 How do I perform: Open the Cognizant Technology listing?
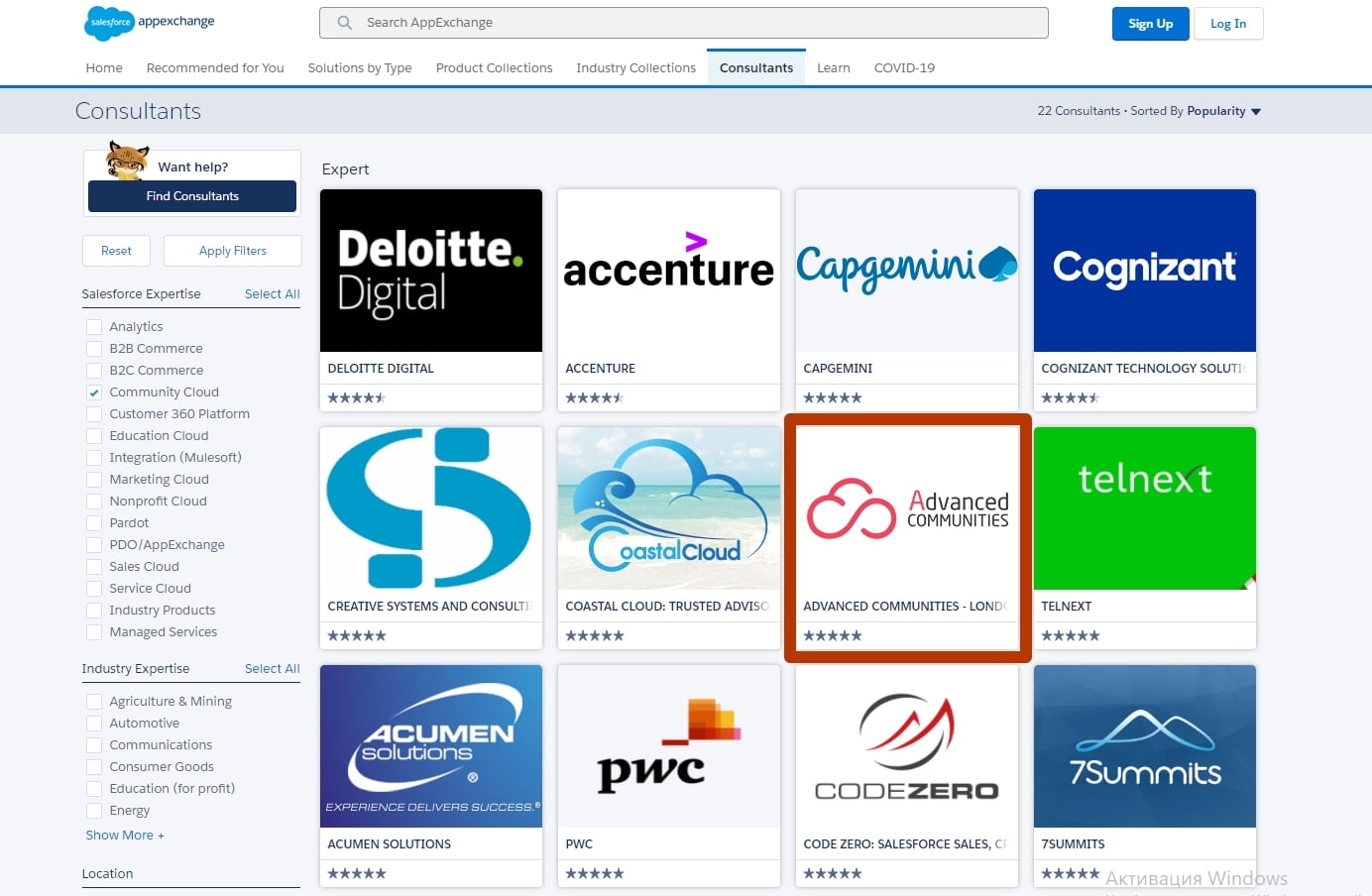[1144, 271]
